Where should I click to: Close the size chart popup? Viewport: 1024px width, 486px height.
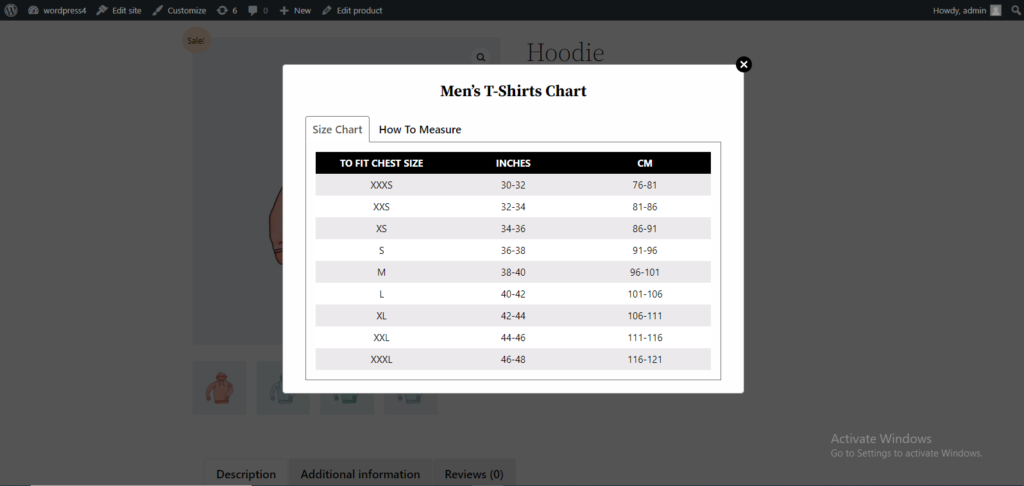(744, 64)
